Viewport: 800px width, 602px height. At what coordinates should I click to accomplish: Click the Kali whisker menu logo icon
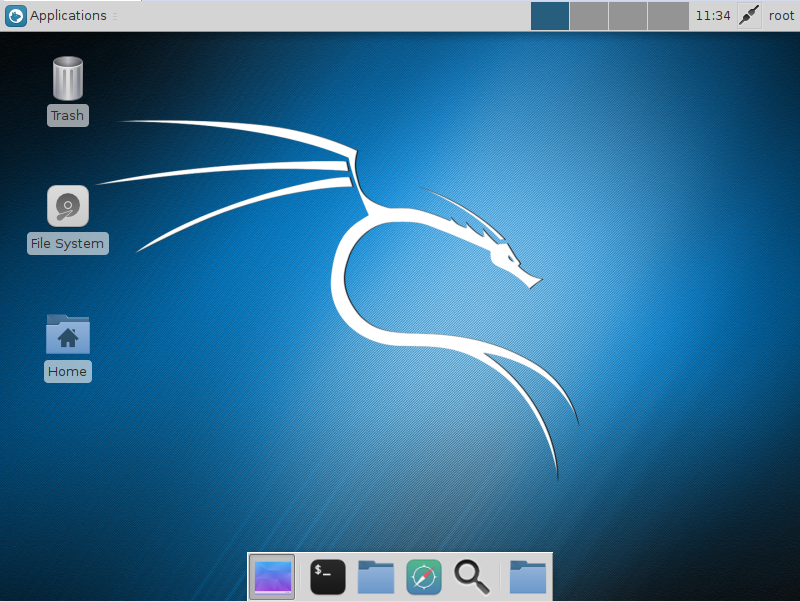pos(16,16)
